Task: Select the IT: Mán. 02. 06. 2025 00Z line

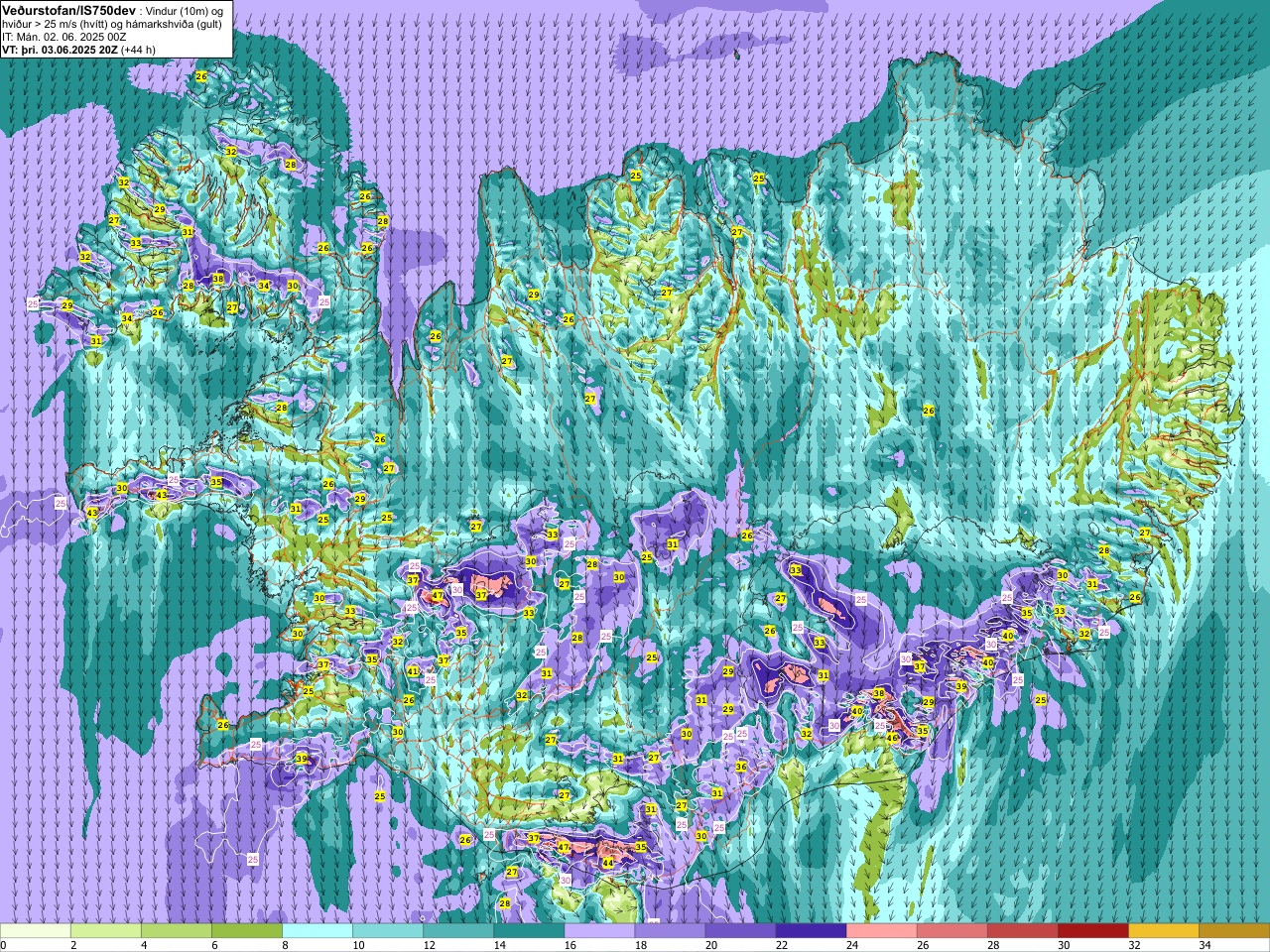Action: [64, 37]
